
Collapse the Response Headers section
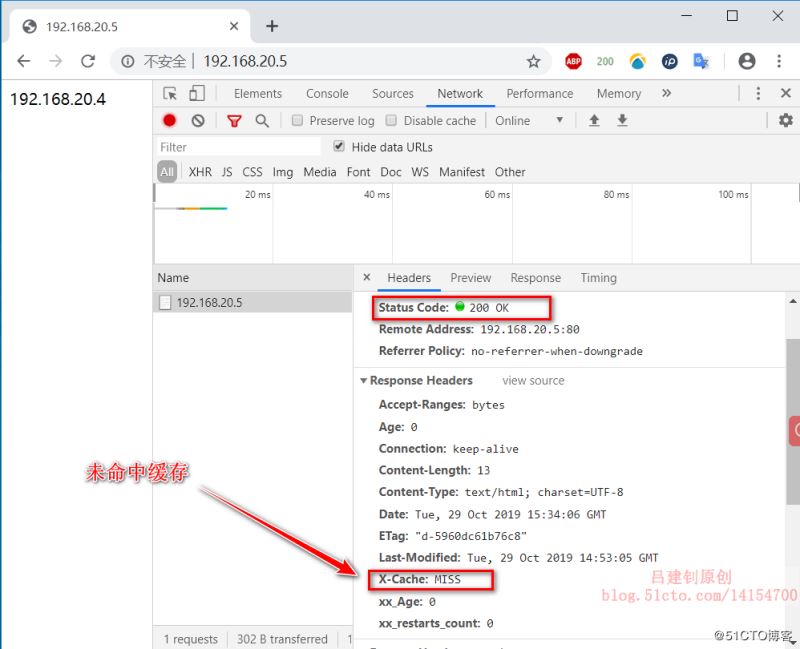tap(364, 380)
